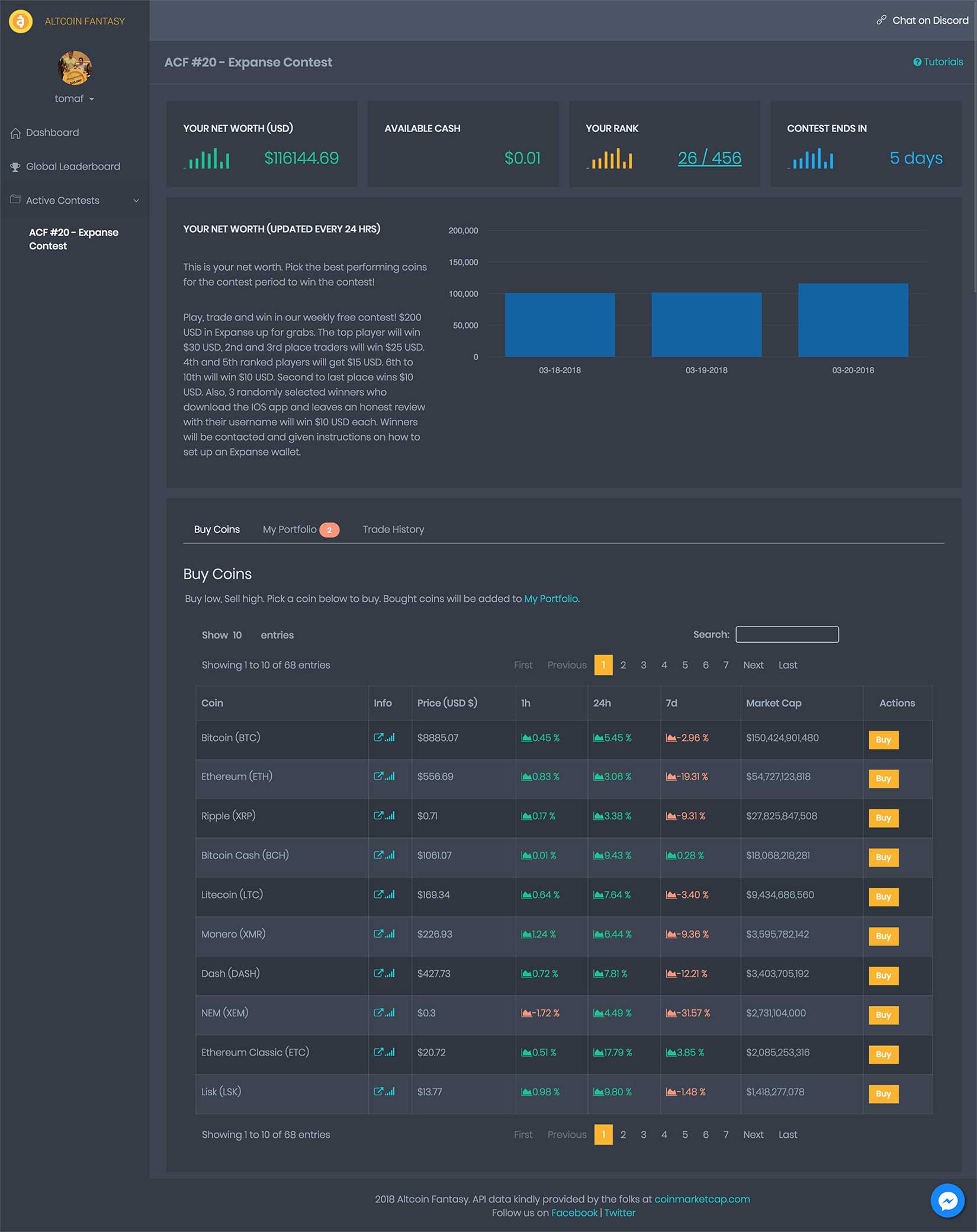
Task: Click Next in the top pagination
Action: [x=753, y=665]
